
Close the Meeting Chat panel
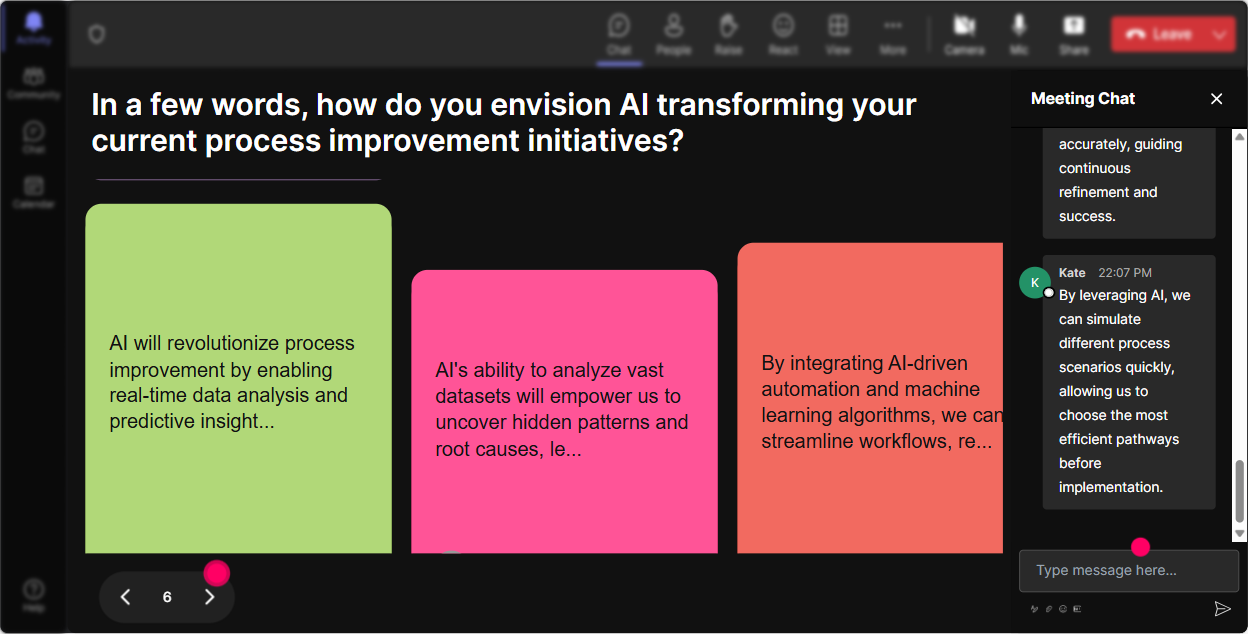pyautogui.click(x=1216, y=98)
